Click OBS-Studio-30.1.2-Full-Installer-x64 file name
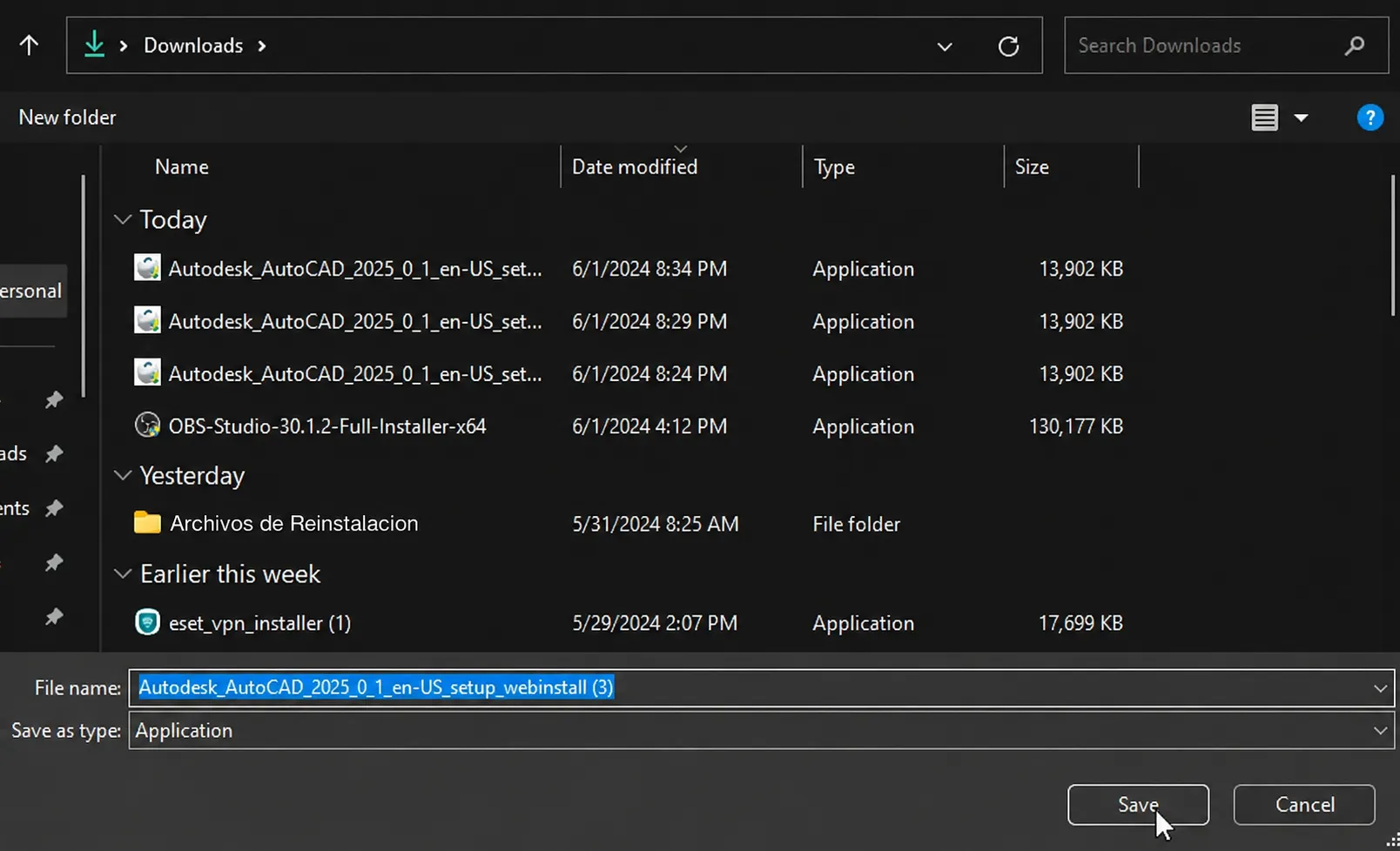This screenshot has width=1400, height=851. 327,426
